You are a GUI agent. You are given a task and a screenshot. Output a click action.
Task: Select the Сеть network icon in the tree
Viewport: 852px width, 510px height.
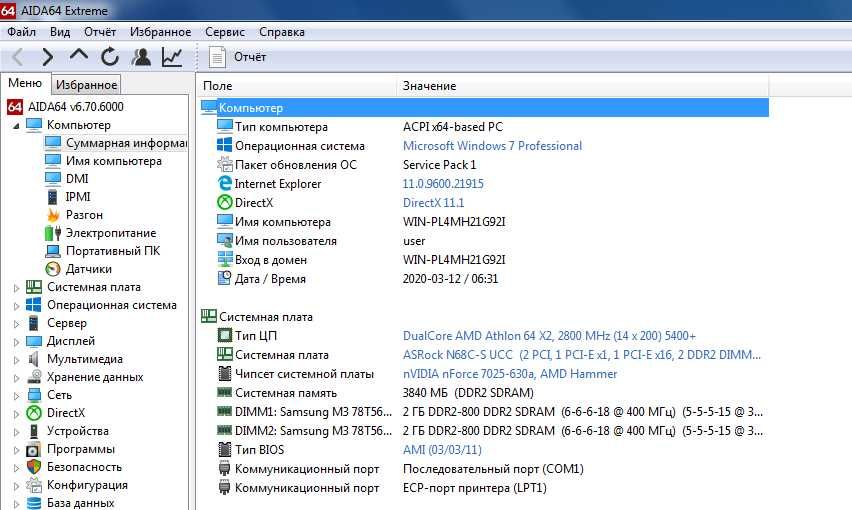[x=34, y=395]
